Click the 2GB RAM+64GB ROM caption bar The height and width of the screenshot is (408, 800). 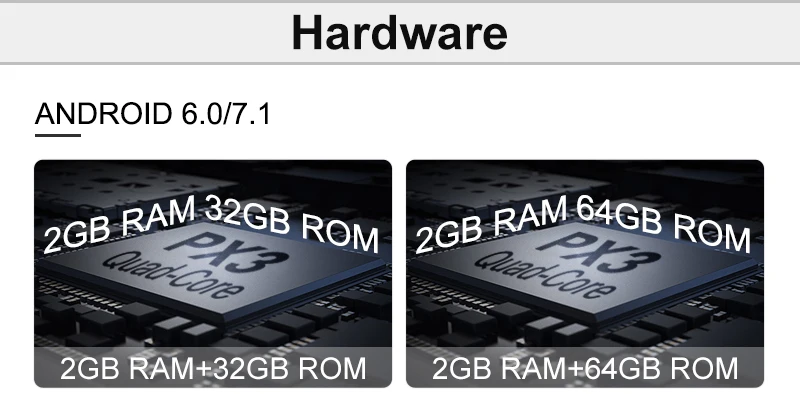point(585,368)
